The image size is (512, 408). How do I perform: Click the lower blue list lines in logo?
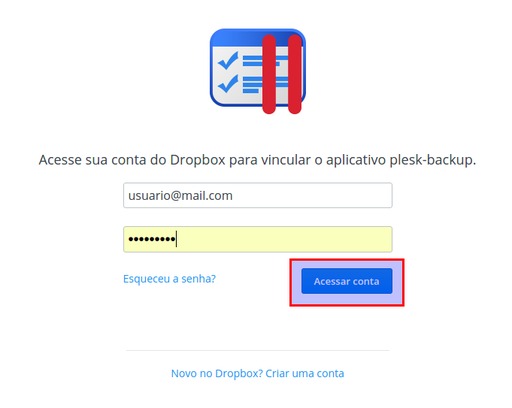click(x=265, y=85)
